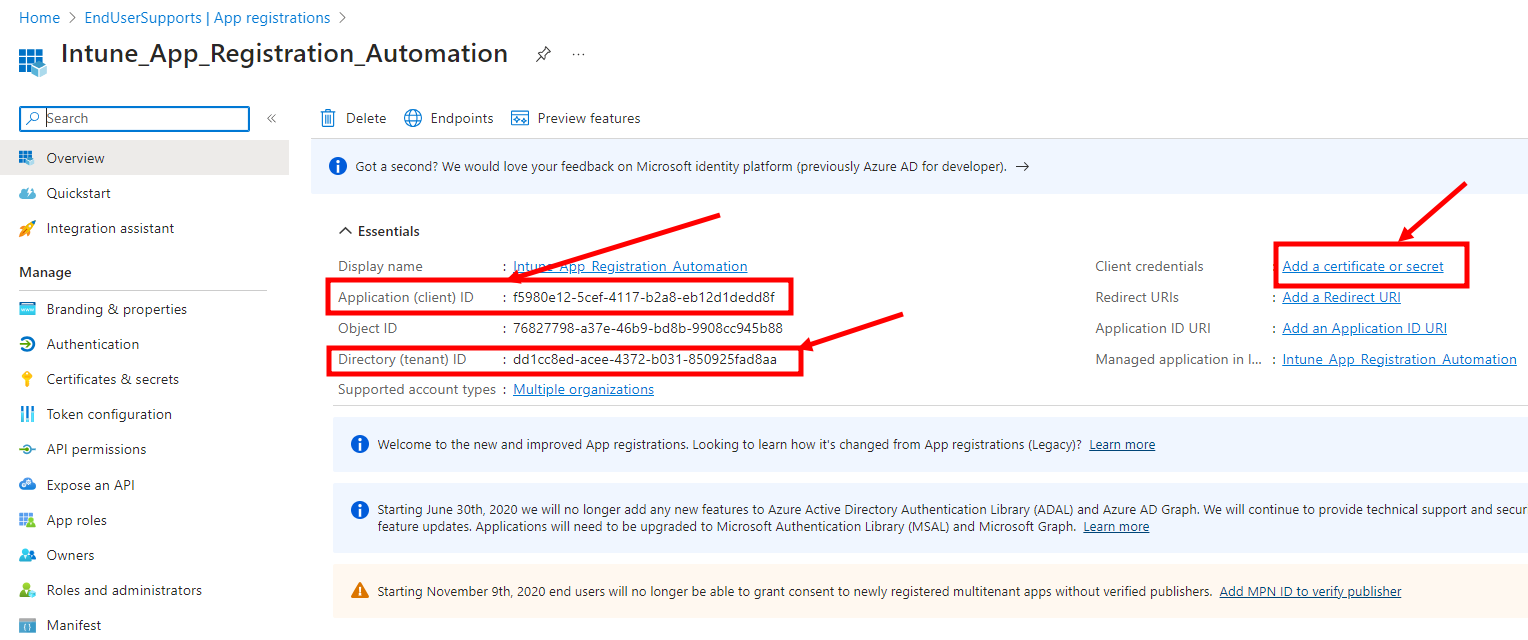
Task: Click Learn more about new App registrations
Action: [x=1122, y=445]
